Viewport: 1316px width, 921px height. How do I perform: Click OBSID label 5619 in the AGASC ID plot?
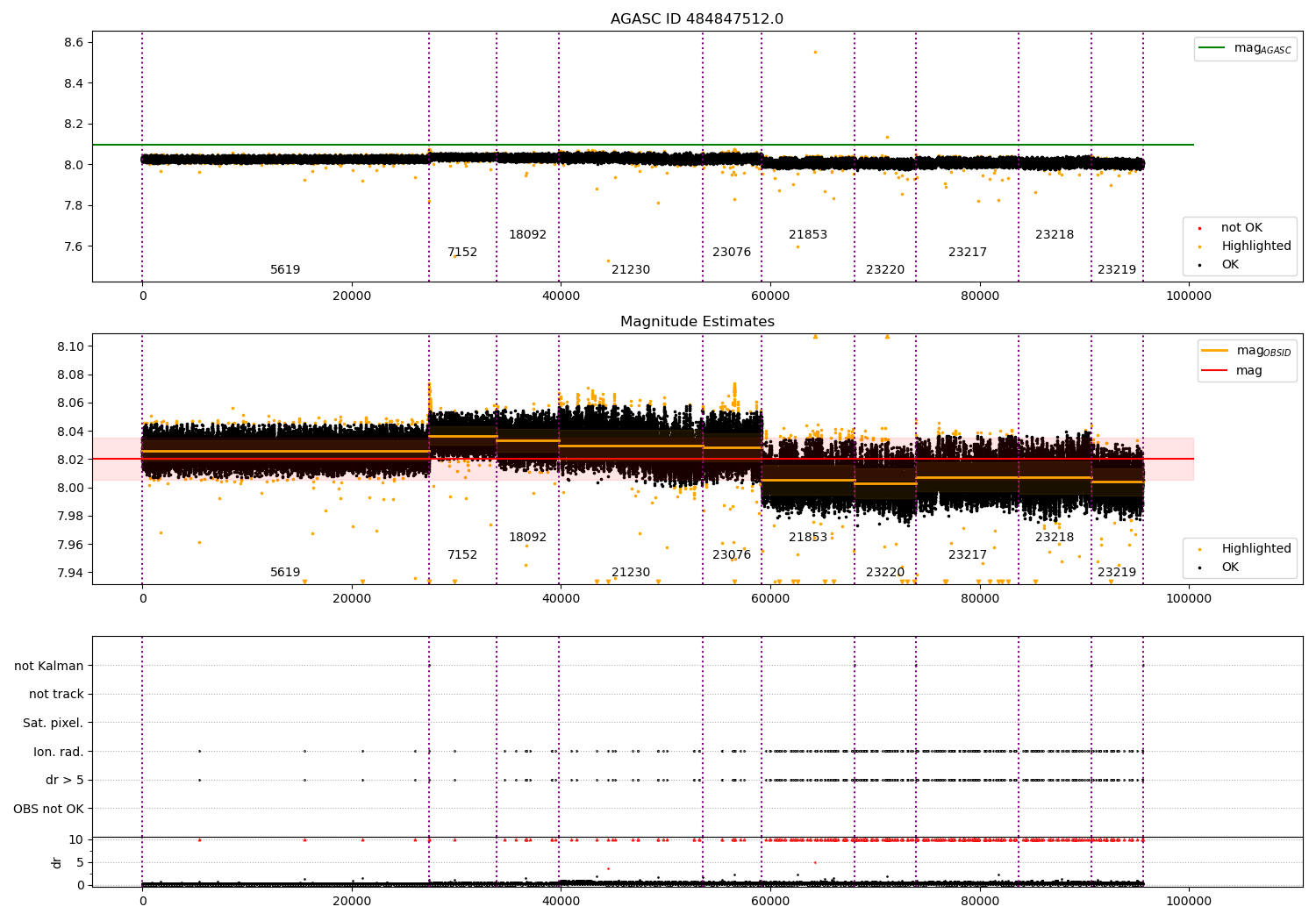tap(285, 270)
